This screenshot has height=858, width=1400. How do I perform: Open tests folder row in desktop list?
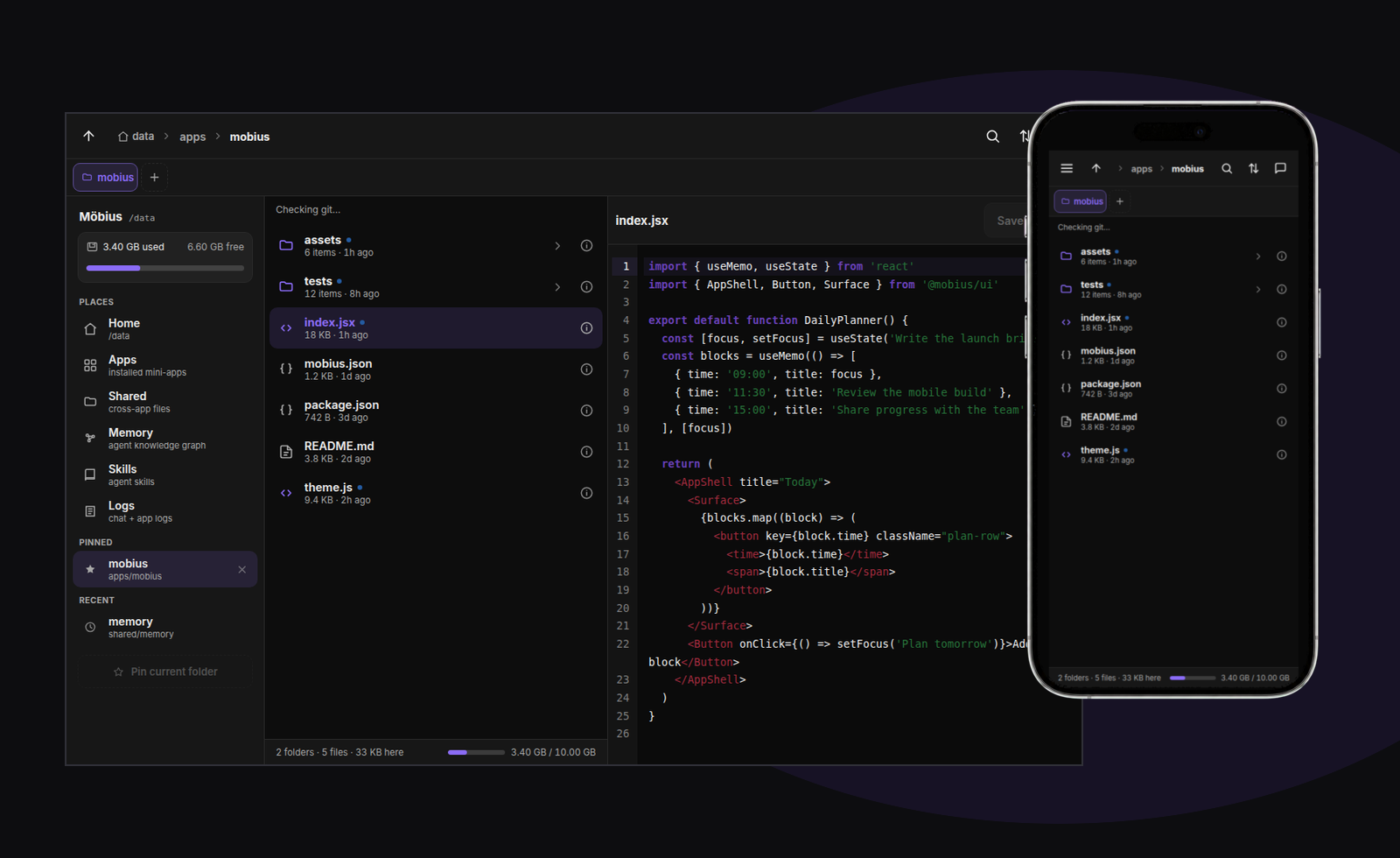coord(436,287)
